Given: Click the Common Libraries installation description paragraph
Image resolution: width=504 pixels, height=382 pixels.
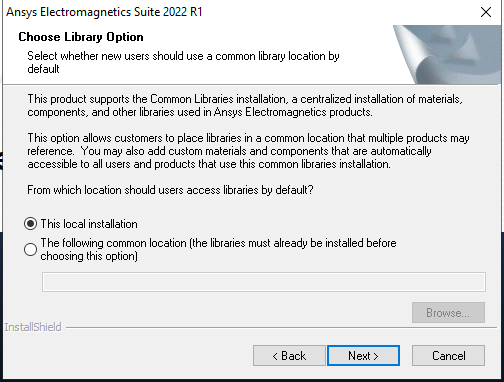Looking at the screenshot, I should pos(245,105).
